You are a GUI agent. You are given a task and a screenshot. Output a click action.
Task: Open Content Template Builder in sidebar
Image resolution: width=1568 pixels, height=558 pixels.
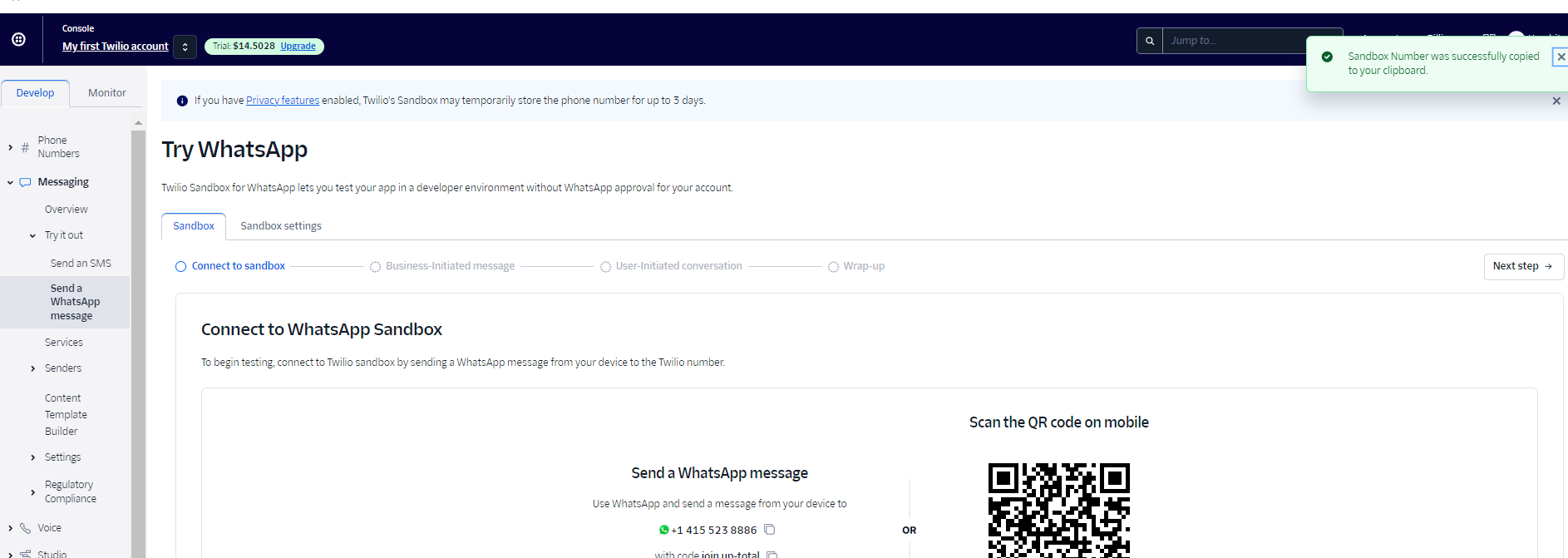point(66,415)
